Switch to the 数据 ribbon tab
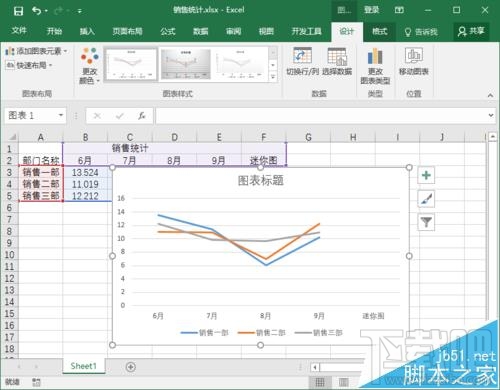This screenshot has width=500, height=390. (x=200, y=31)
